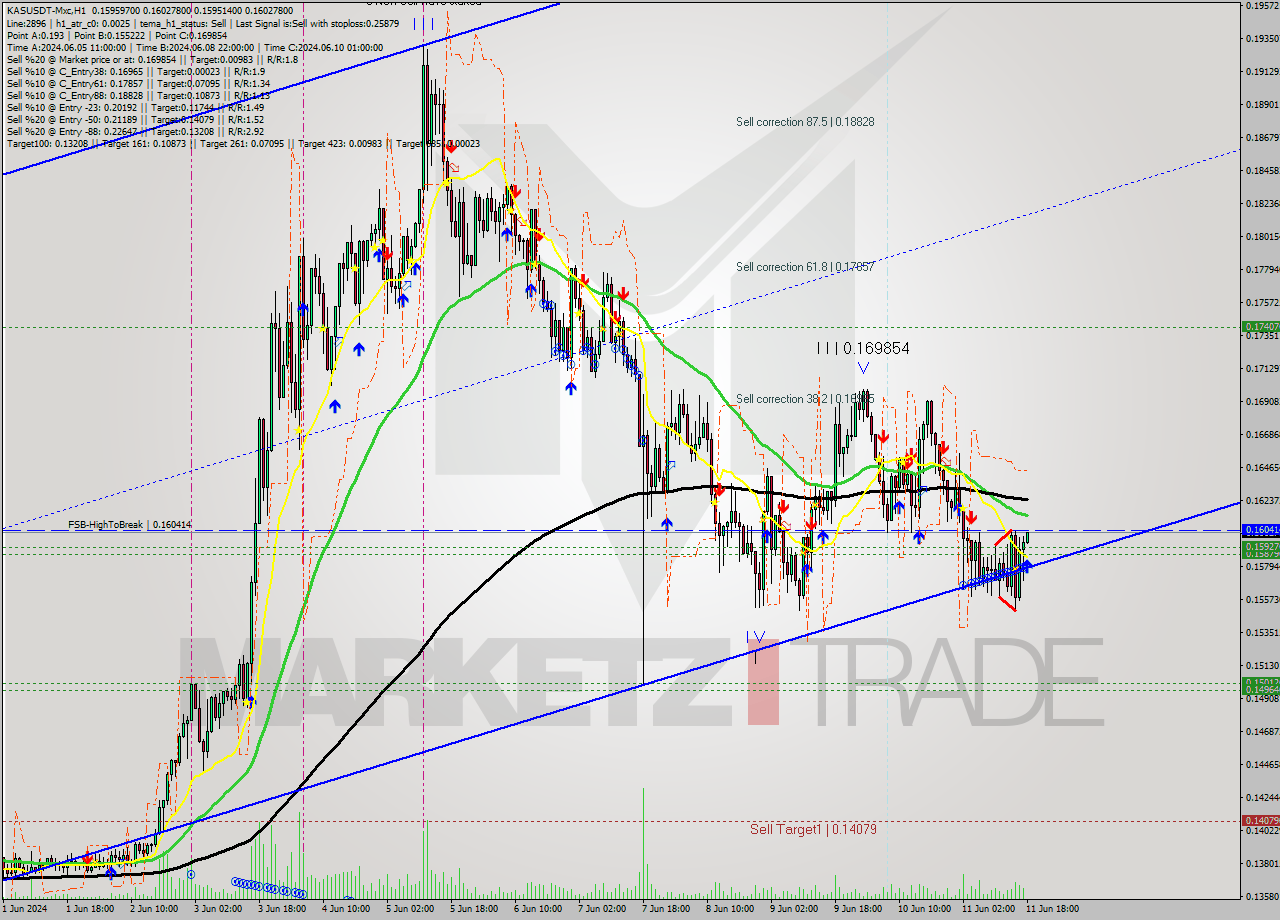Click the 'Sell correction 38.2' level label

(x=805, y=399)
